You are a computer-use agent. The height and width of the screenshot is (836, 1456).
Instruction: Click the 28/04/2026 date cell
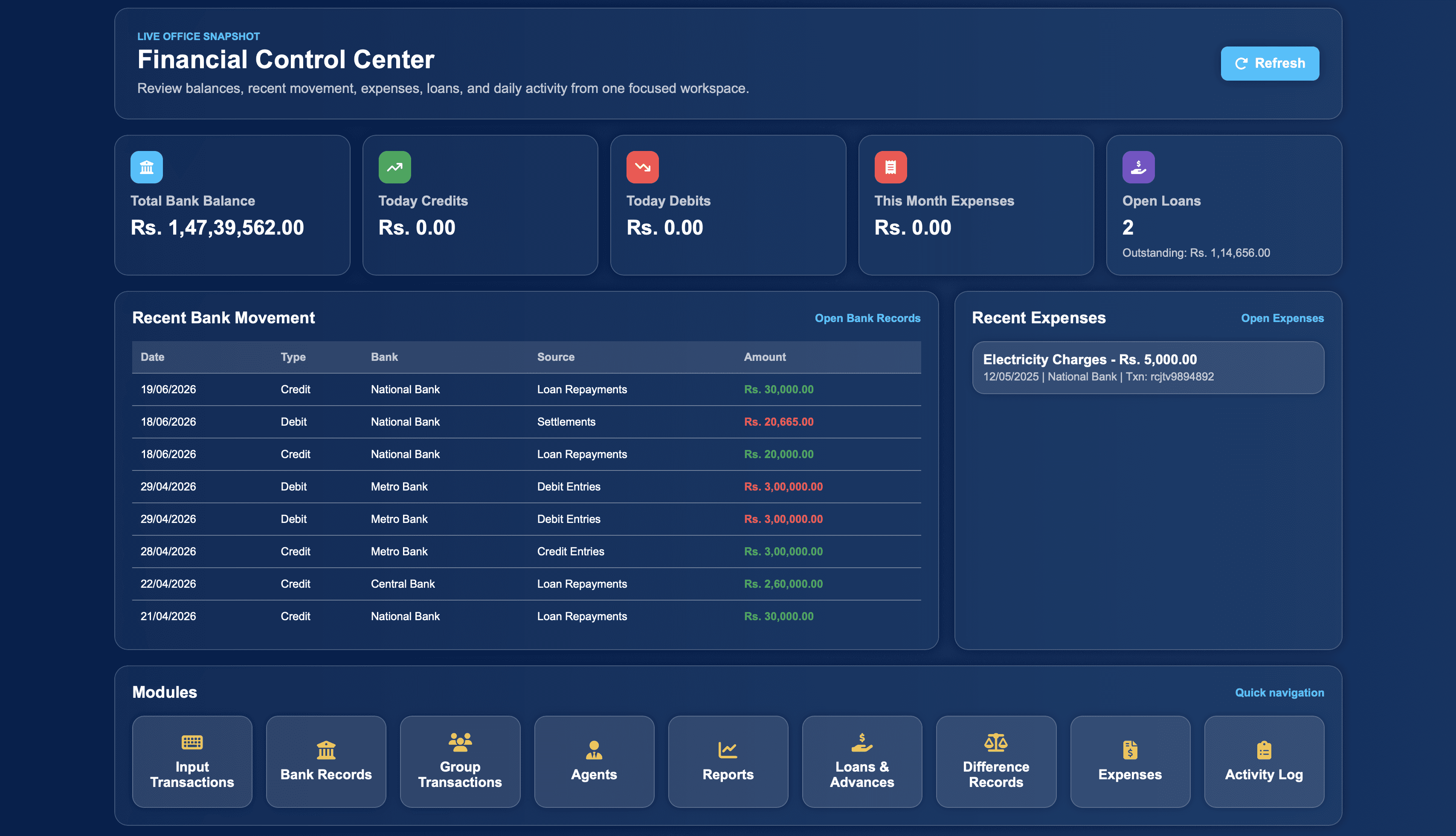(168, 552)
